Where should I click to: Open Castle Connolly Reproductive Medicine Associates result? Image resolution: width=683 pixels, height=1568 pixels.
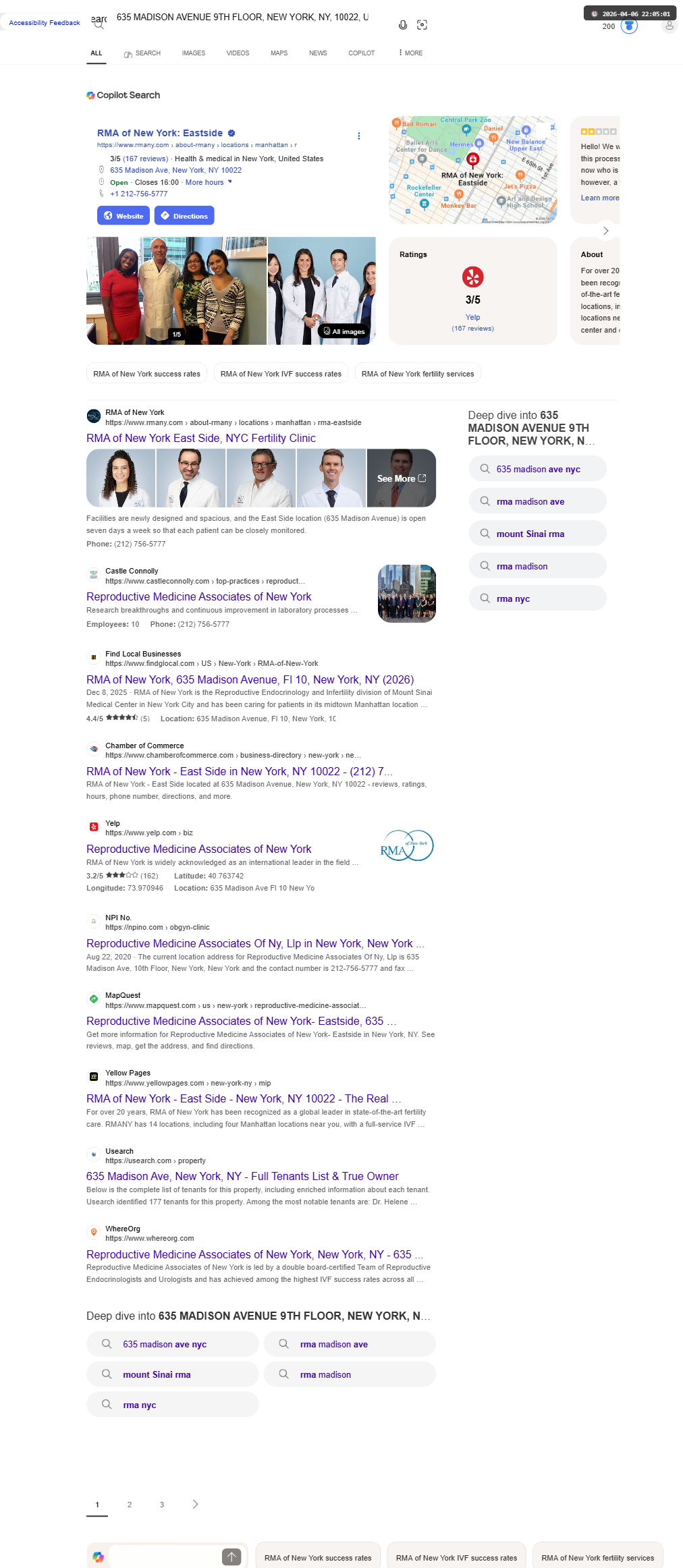click(x=199, y=596)
